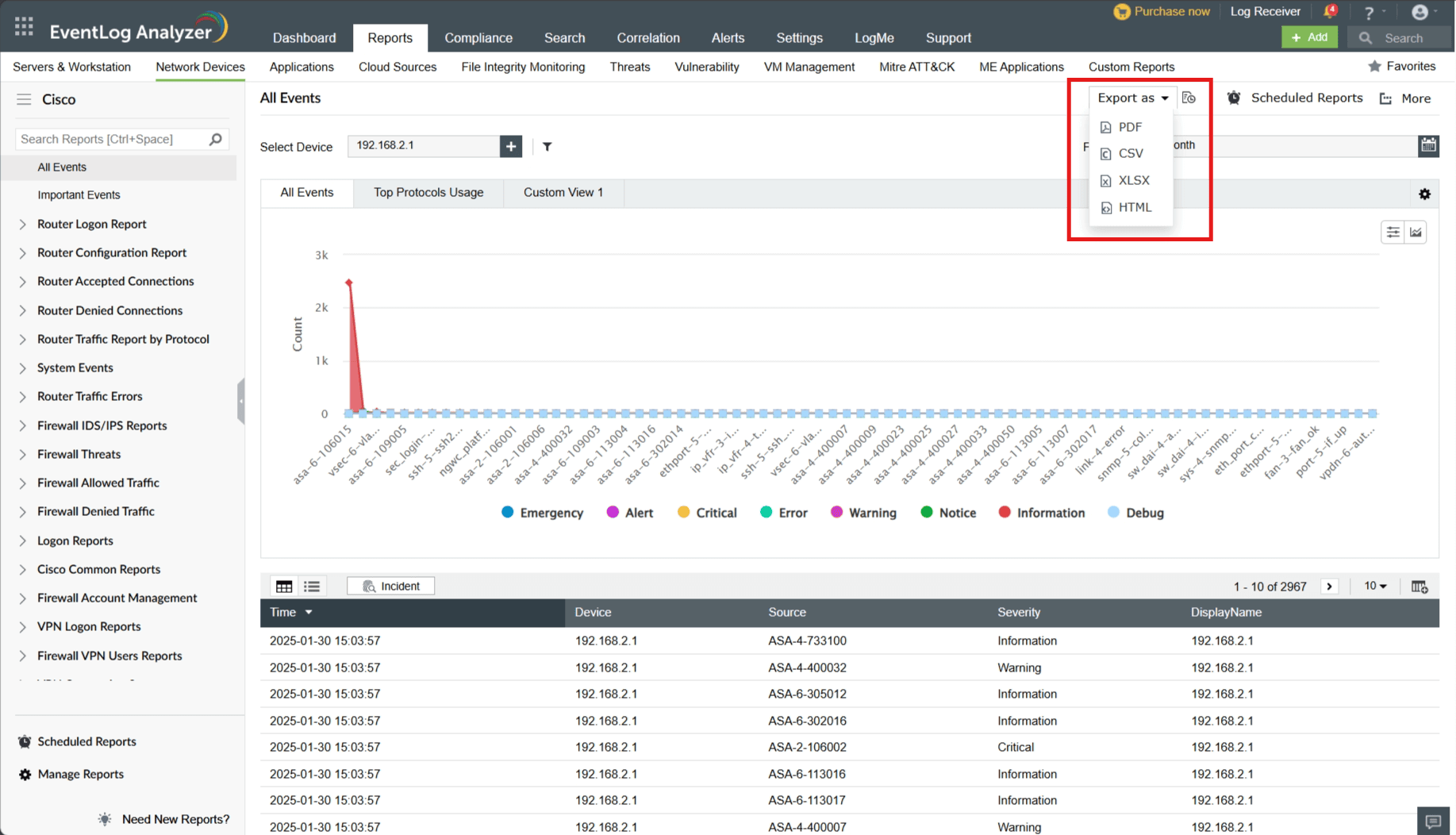Click the Purchase now cart icon
Image resolution: width=1456 pixels, height=835 pixels.
coord(1121,12)
